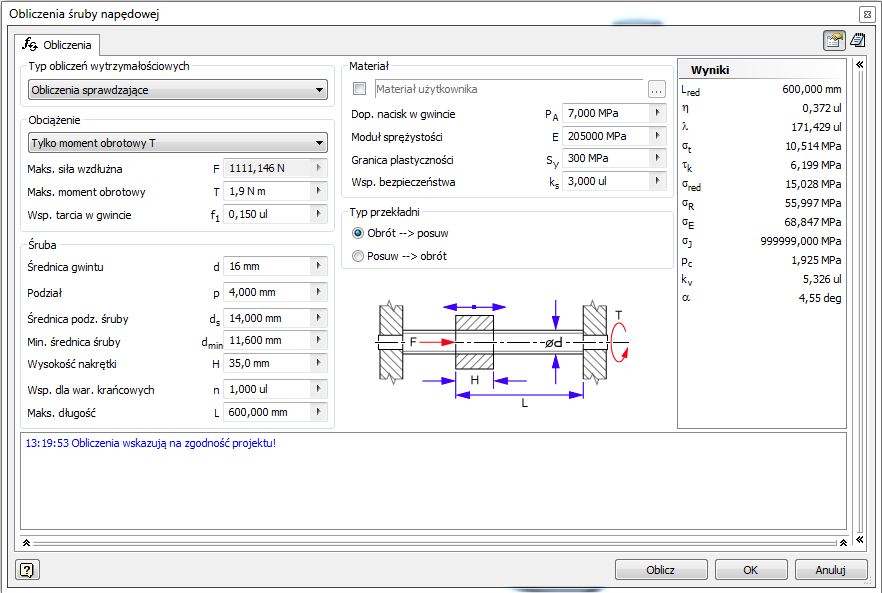Cancel with the Anuluj button
The image size is (882, 593).
click(x=830, y=570)
